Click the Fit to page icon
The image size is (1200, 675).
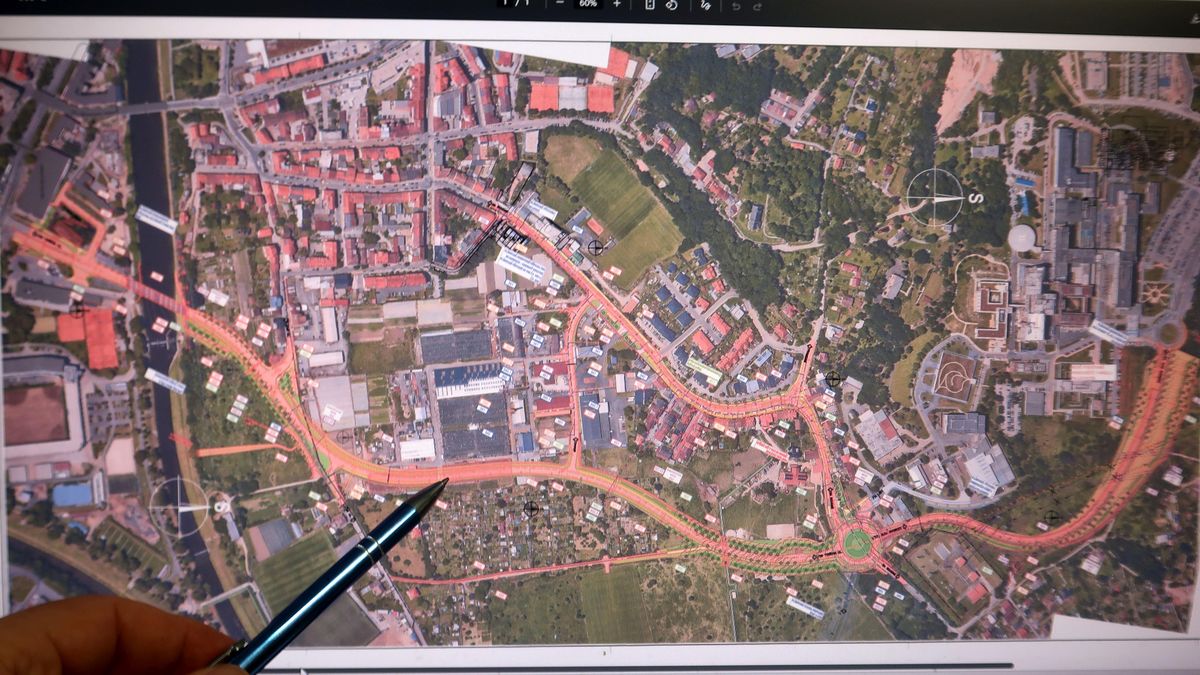(650, 8)
